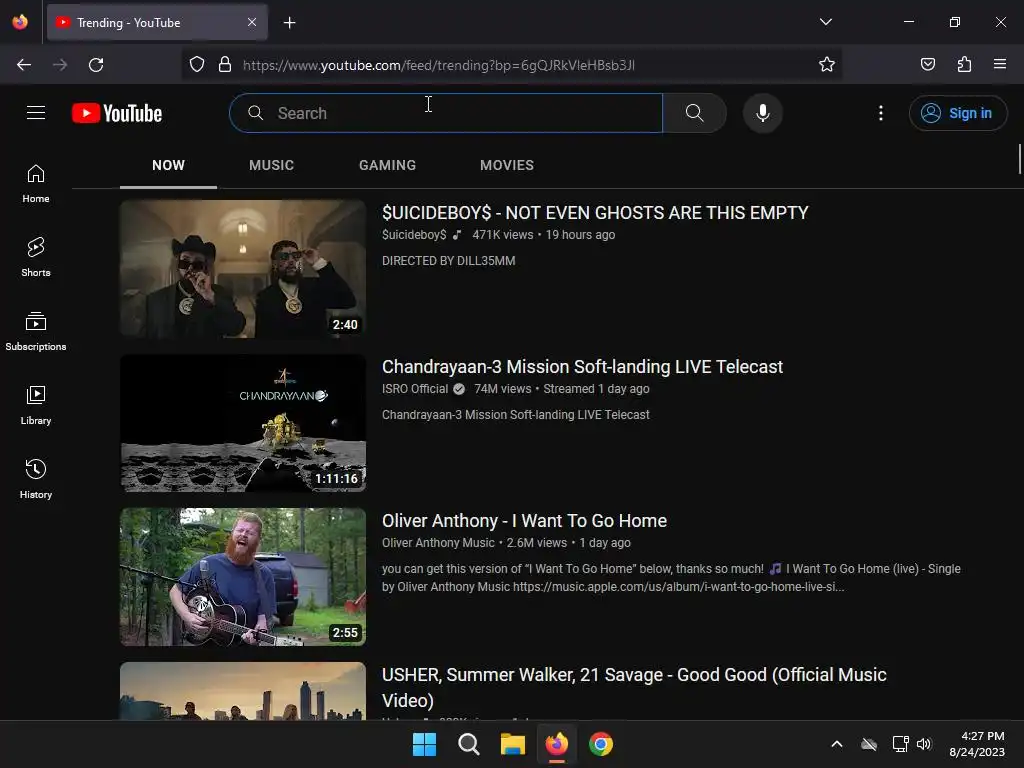Switch to the MOVIES tab
The width and height of the screenshot is (1024, 768).
pos(507,165)
